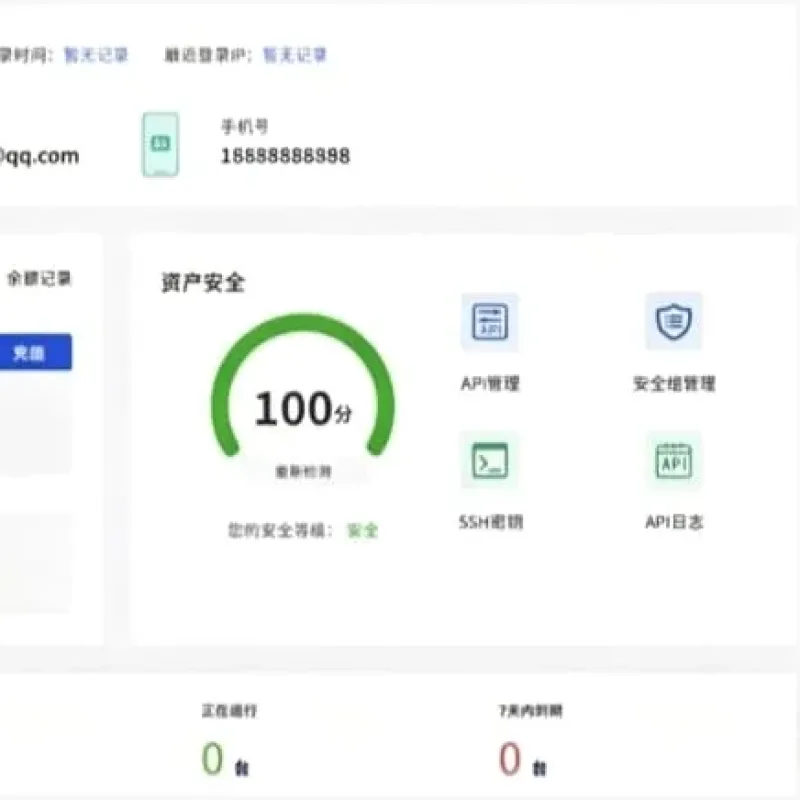This screenshot has width=800, height=800.
Task: Click the 100分 score text
Action: pos(303,408)
